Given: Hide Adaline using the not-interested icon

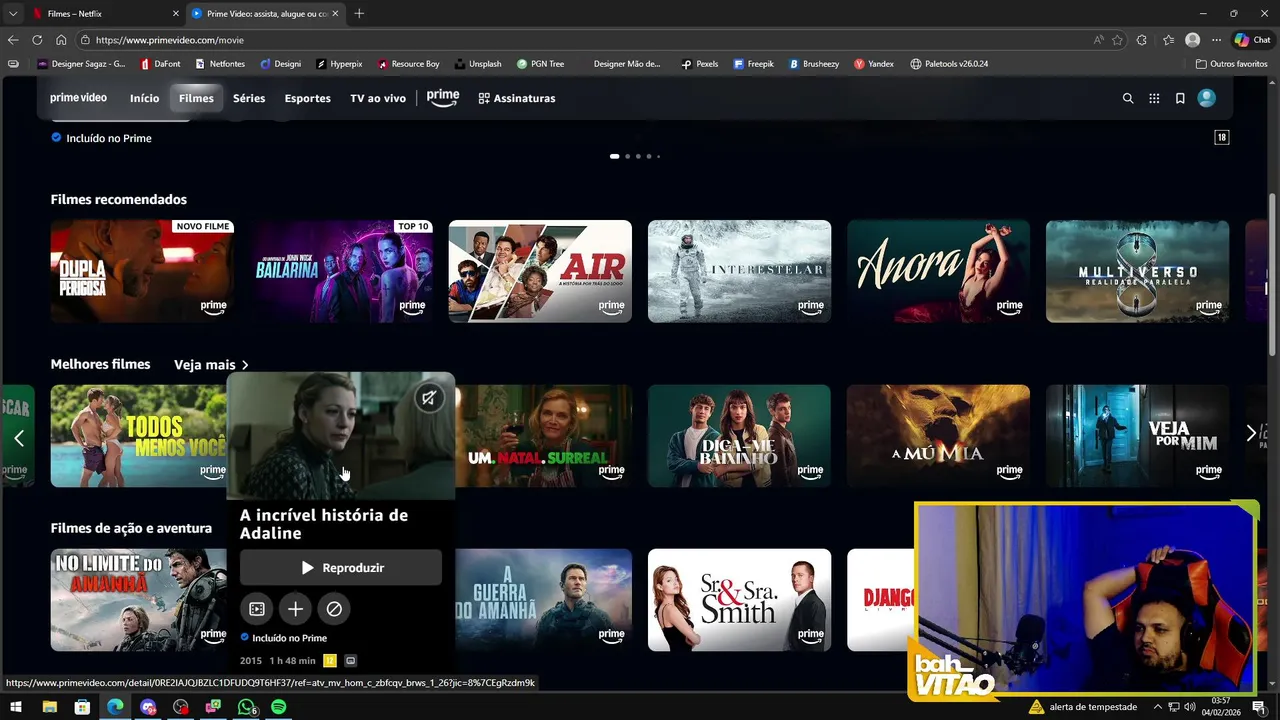Looking at the screenshot, I should [x=334, y=608].
